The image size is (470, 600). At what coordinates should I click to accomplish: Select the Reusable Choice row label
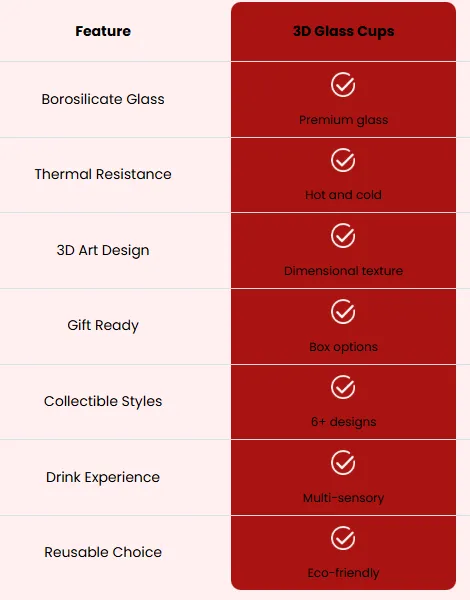pos(103,552)
